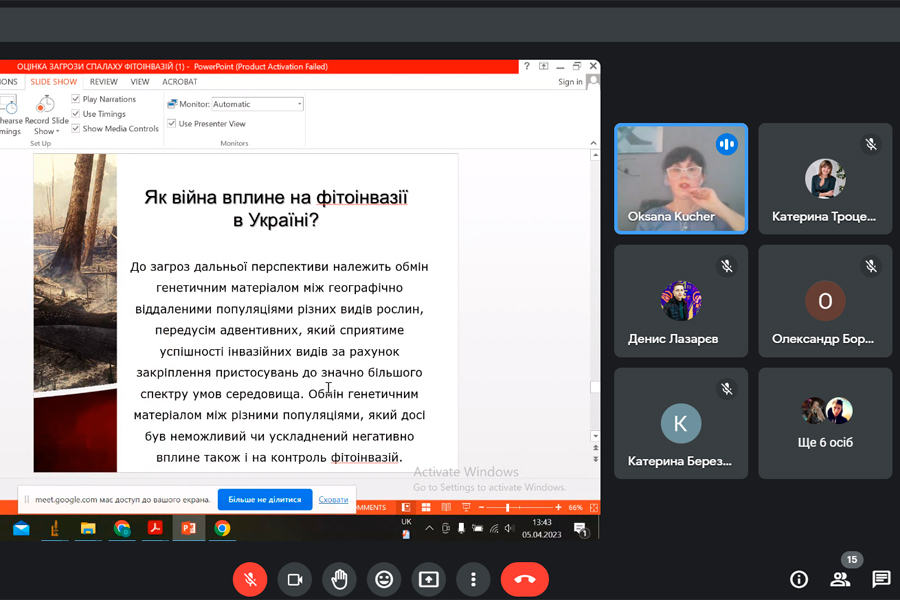Click Sign in link in PowerPoint
The width and height of the screenshot is (900, 600).
[570, 82]
